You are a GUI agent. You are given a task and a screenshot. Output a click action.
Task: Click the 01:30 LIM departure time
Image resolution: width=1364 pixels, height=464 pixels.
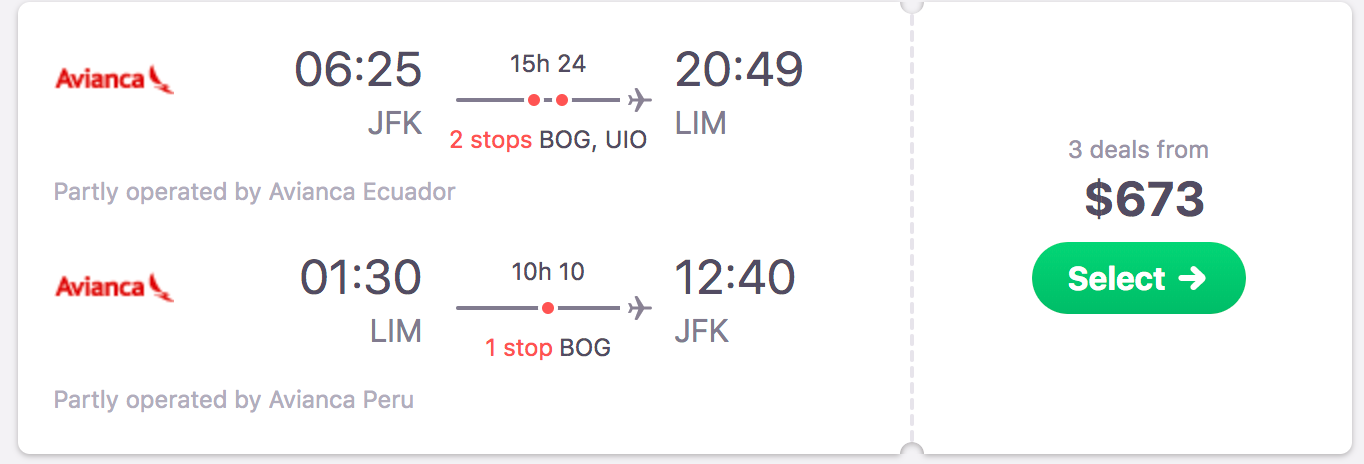[361, 278]
